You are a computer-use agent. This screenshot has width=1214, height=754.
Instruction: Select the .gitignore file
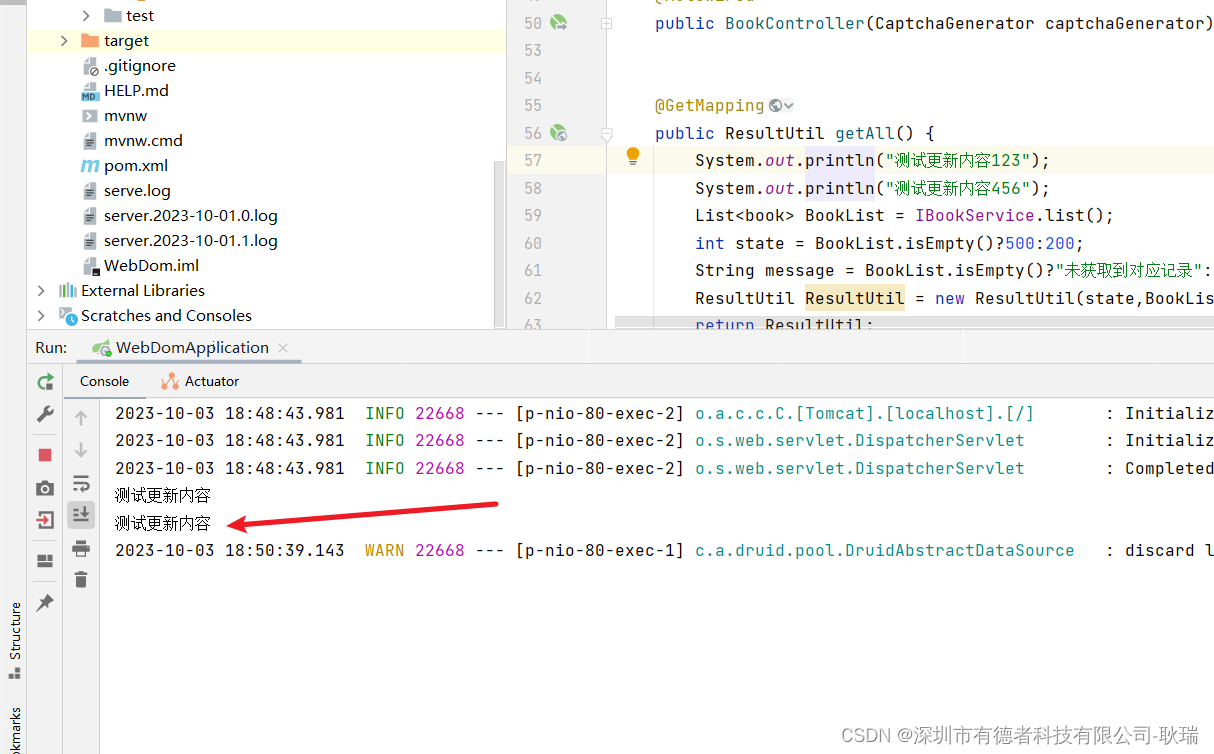pyautogui.click(x=139, y=65)
